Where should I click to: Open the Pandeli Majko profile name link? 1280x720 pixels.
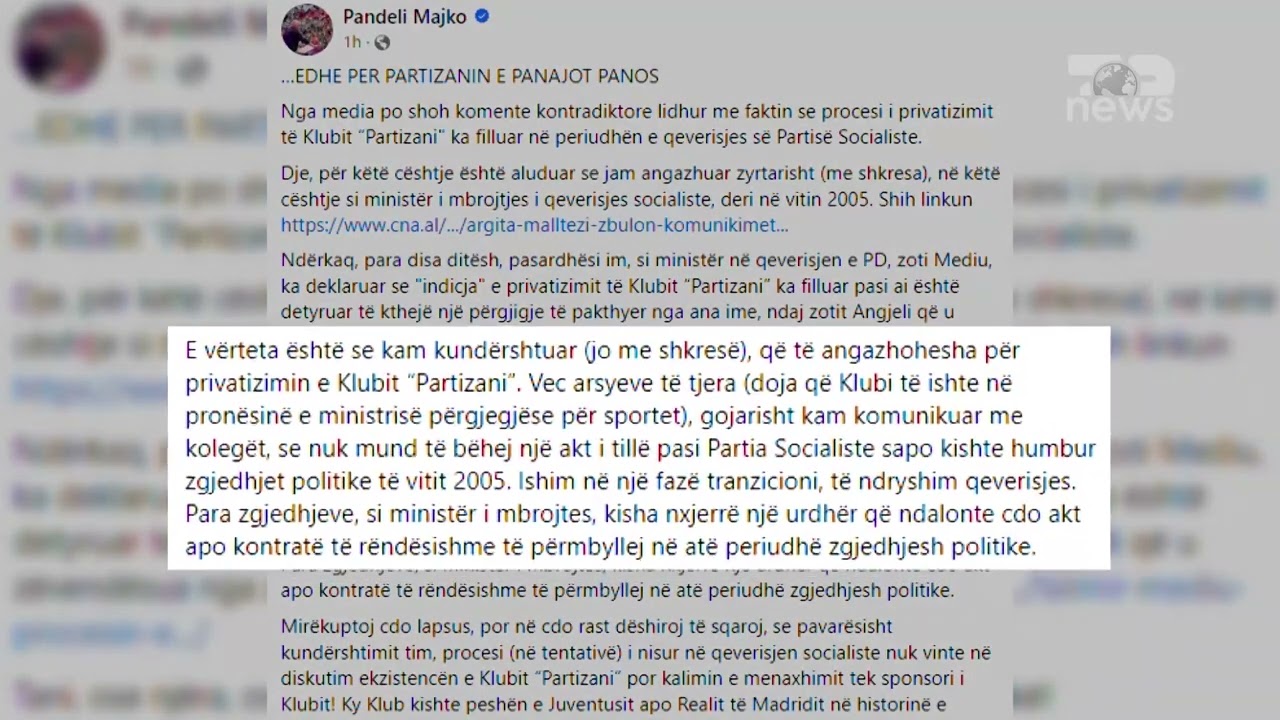[x=404, y=17]
